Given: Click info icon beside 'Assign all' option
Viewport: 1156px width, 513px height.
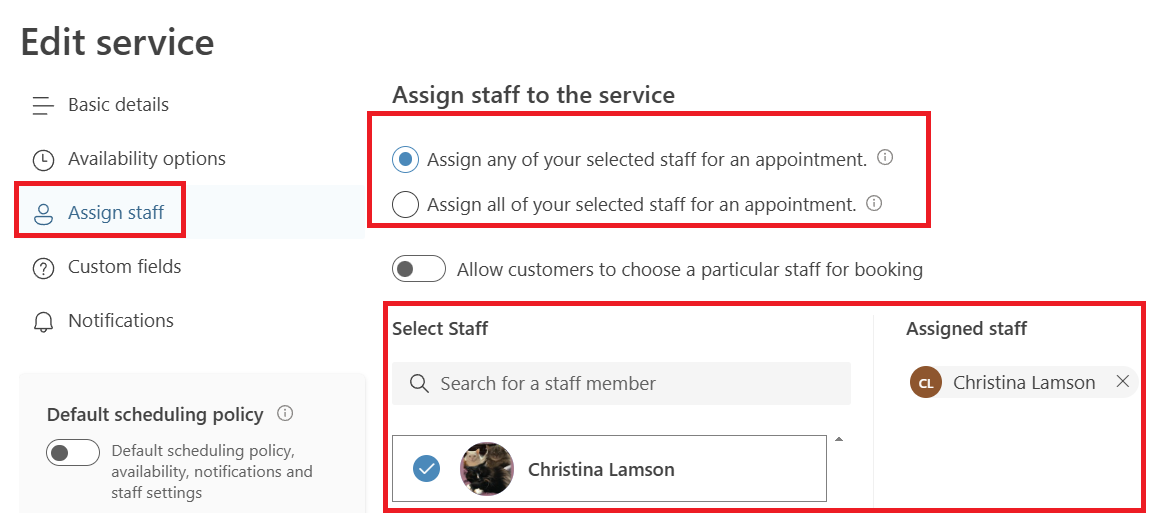Looking at the screenshot, I should click(x=874, y=204).
